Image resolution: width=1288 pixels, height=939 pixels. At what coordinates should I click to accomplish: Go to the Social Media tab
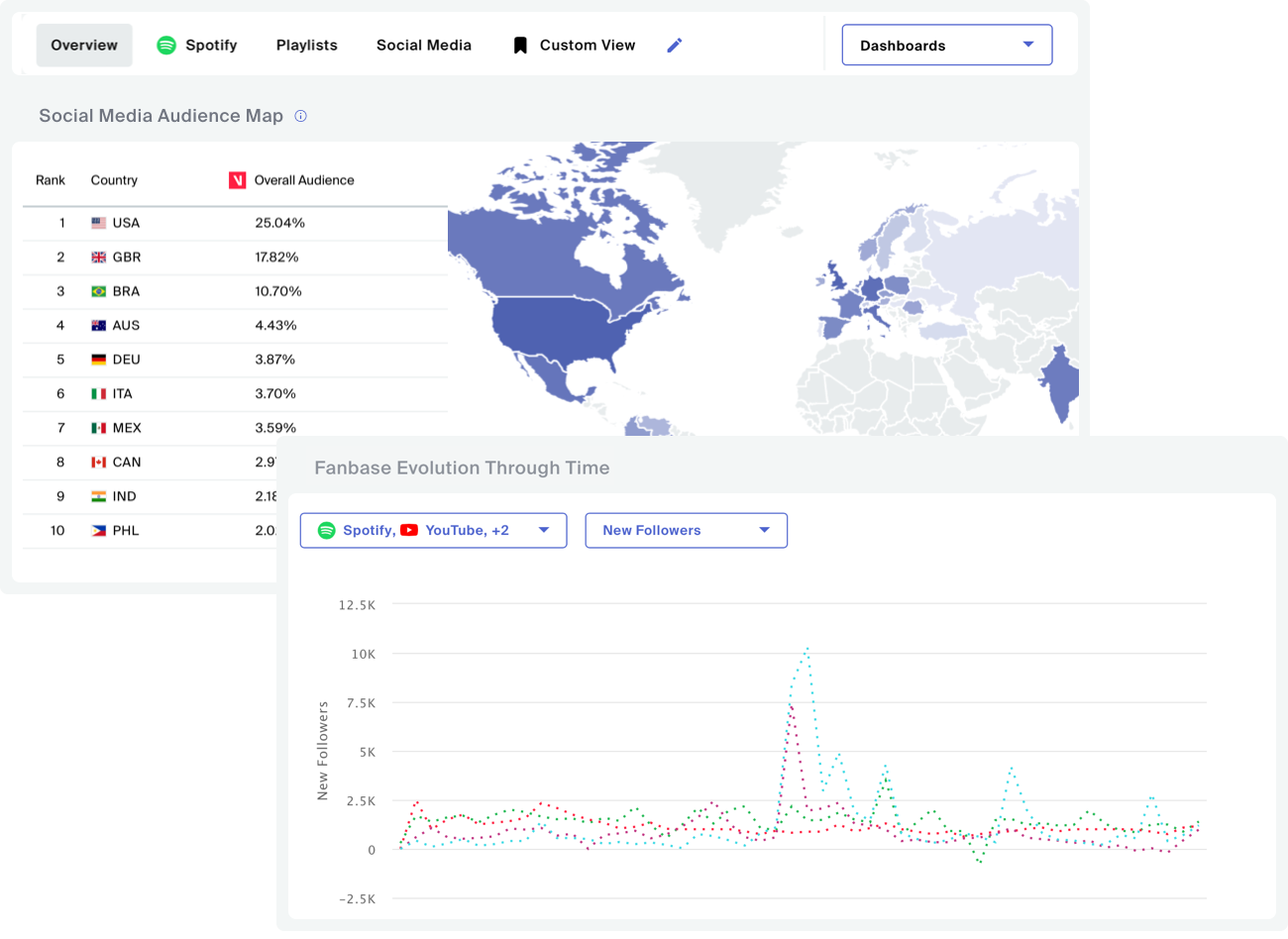[424, 46]
